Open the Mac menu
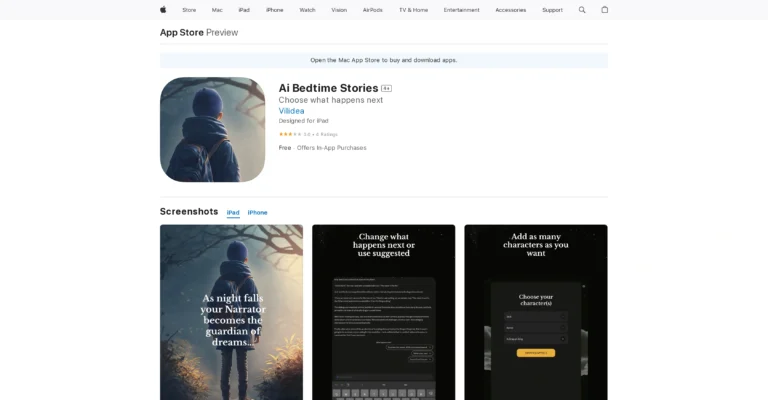 pos(217,10)
